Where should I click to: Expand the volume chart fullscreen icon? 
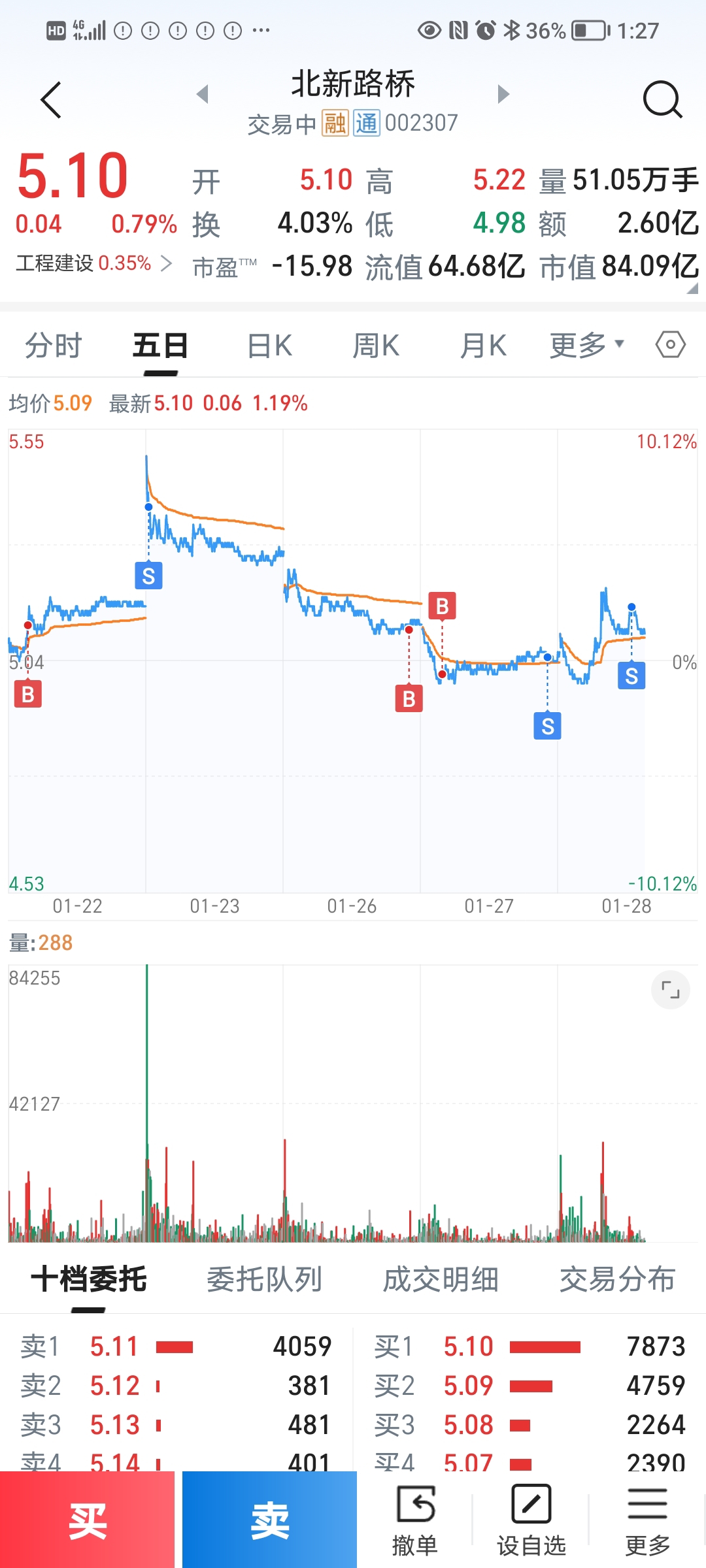(x=670, y=990)
